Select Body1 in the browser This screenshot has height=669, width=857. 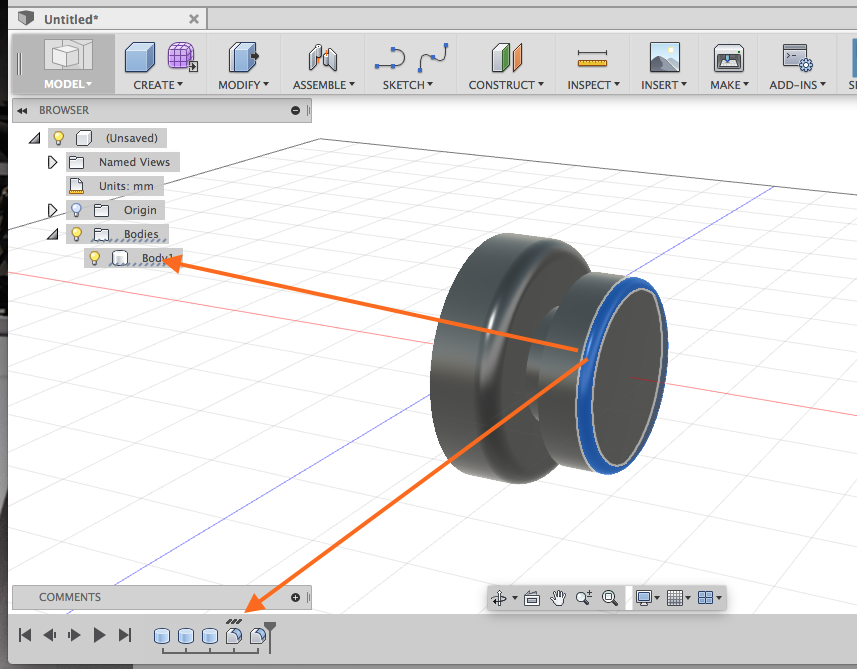pyautogui.click(x=157, y=258)
